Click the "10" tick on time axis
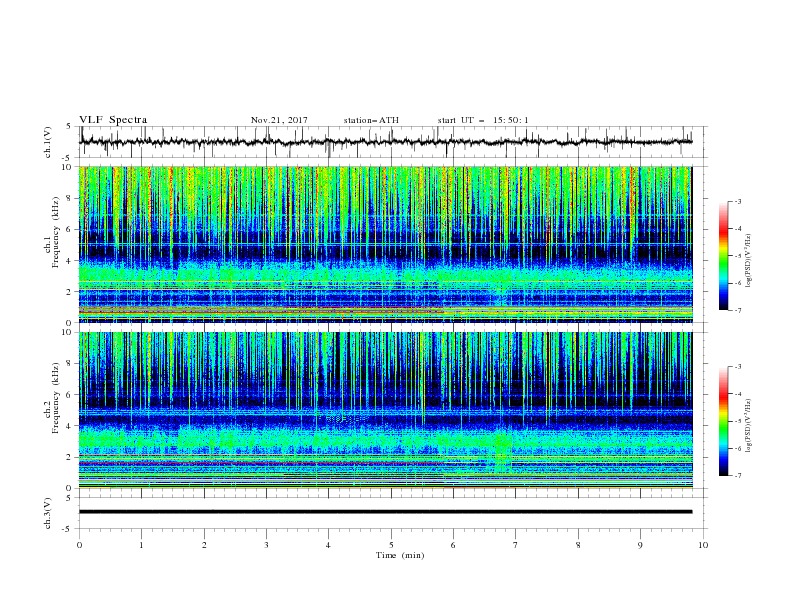Screen dimensions: 792x612 703,545
